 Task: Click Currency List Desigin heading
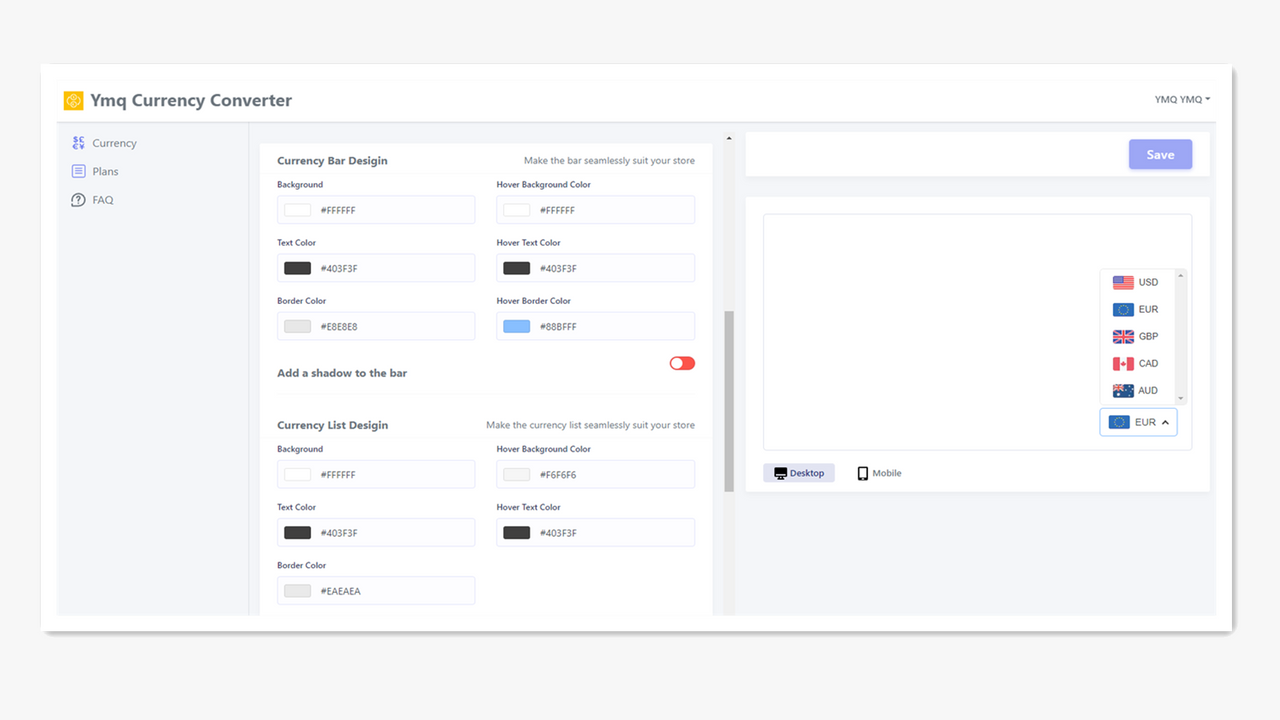pyautogui.click(x=332, y=425)
